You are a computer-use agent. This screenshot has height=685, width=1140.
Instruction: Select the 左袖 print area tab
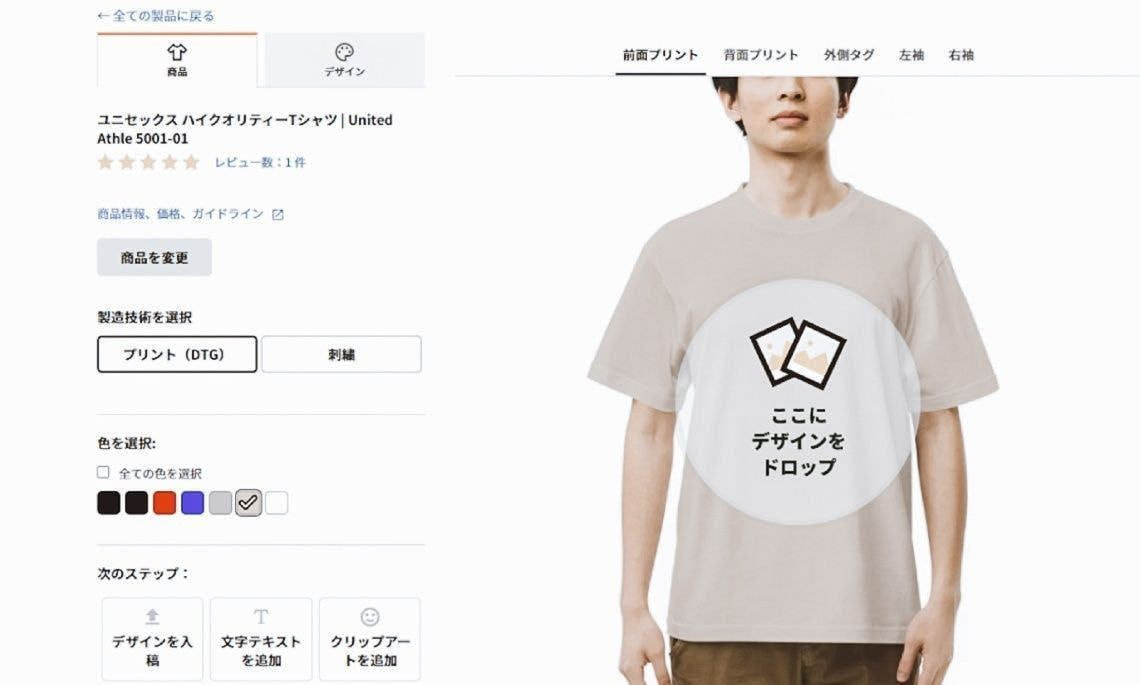coord(911,55)
